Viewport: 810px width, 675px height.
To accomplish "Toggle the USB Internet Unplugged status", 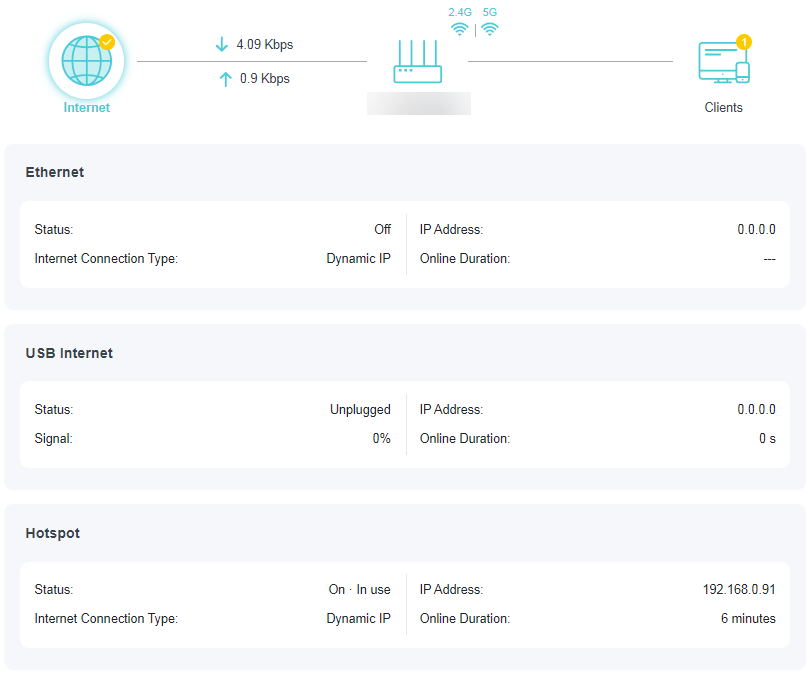I will click(x=360, y=409).
